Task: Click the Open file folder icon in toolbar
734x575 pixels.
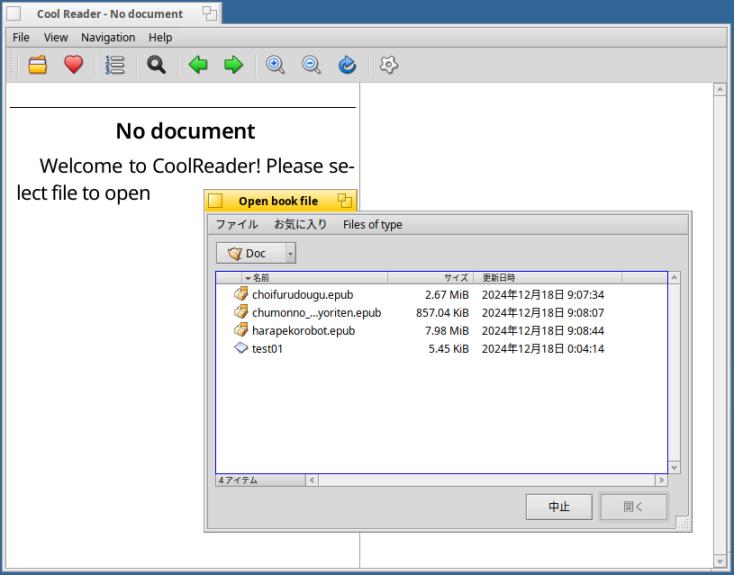Action: [x=37, y=65]
